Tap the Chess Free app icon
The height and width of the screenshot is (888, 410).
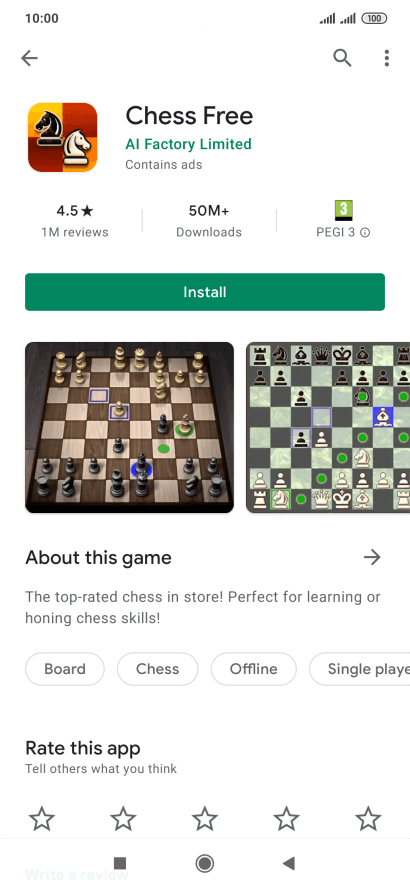(62, 138)
